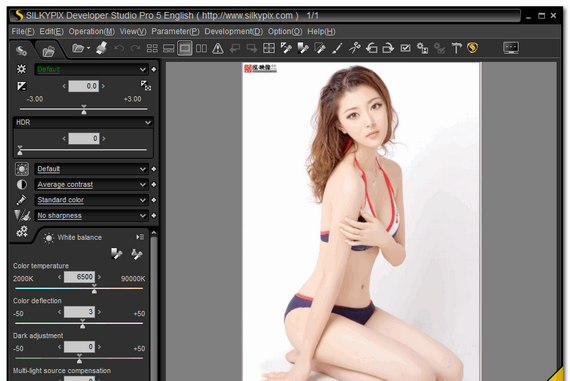Screen dimensions: 570x381
Task: Select the gray balance dropper tool
Action: pos(286,48)
